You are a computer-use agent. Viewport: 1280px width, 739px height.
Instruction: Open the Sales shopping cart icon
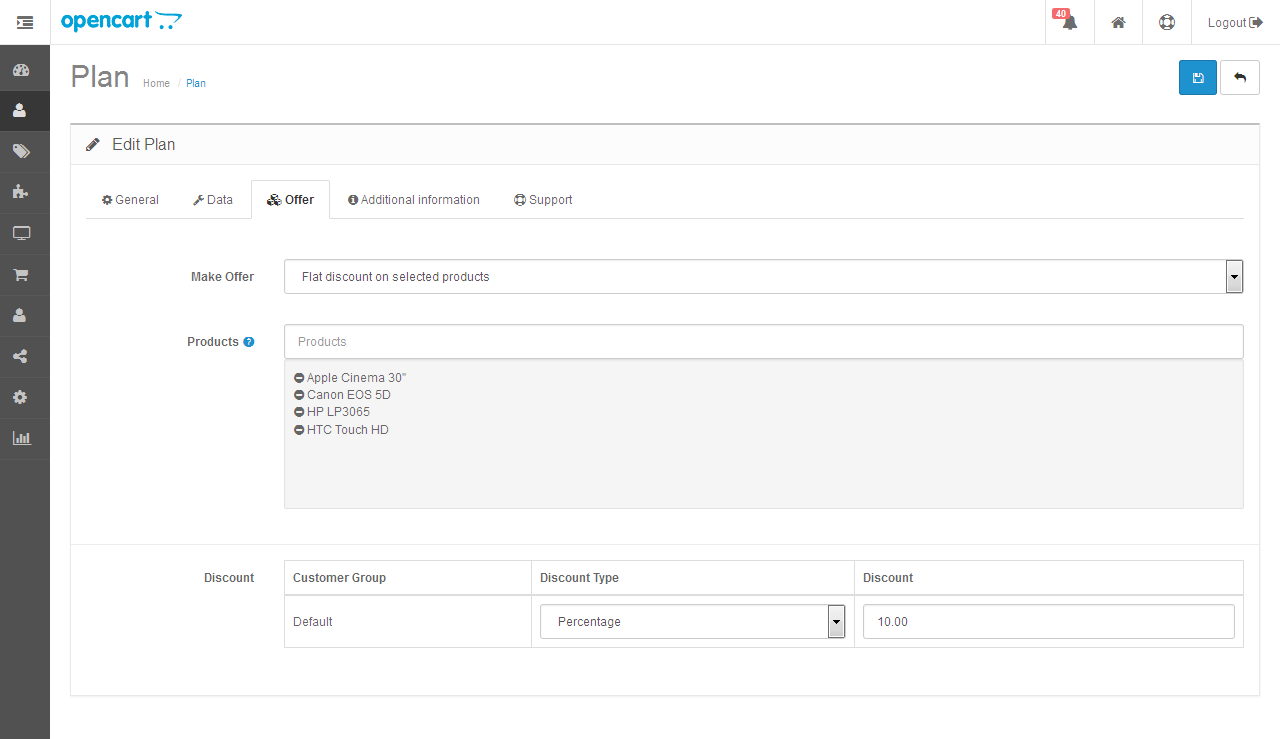pyautogui.click(x=21, y=274)
